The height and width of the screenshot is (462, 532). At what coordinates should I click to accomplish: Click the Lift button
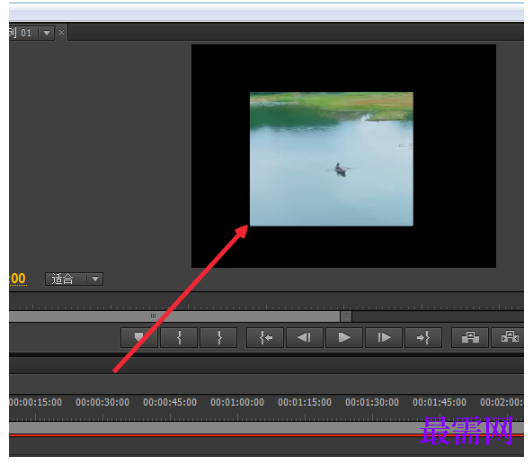pyautogui.click(x=470, y=337)
